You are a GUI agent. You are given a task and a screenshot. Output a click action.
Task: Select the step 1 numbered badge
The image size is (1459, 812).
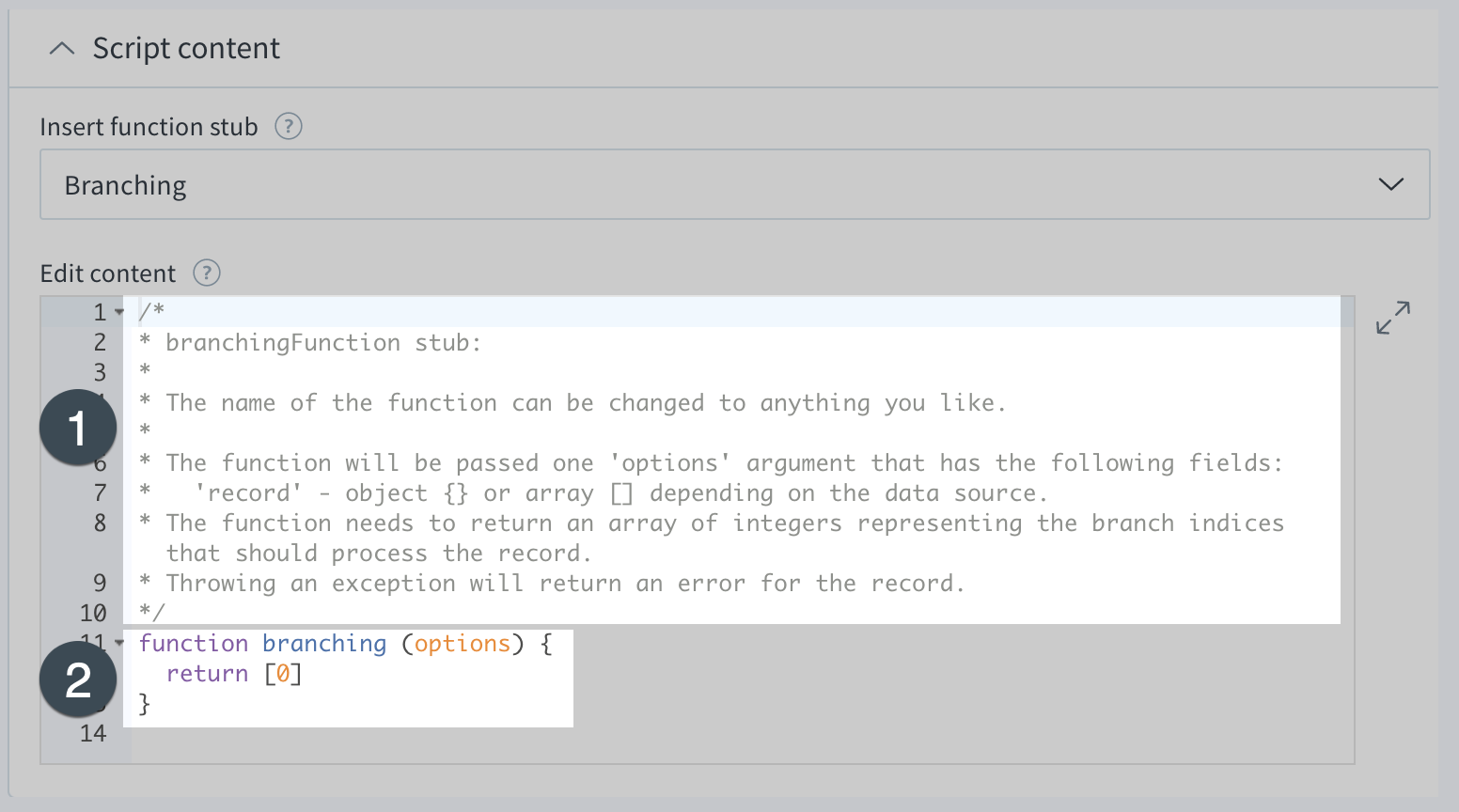[78, 427]
